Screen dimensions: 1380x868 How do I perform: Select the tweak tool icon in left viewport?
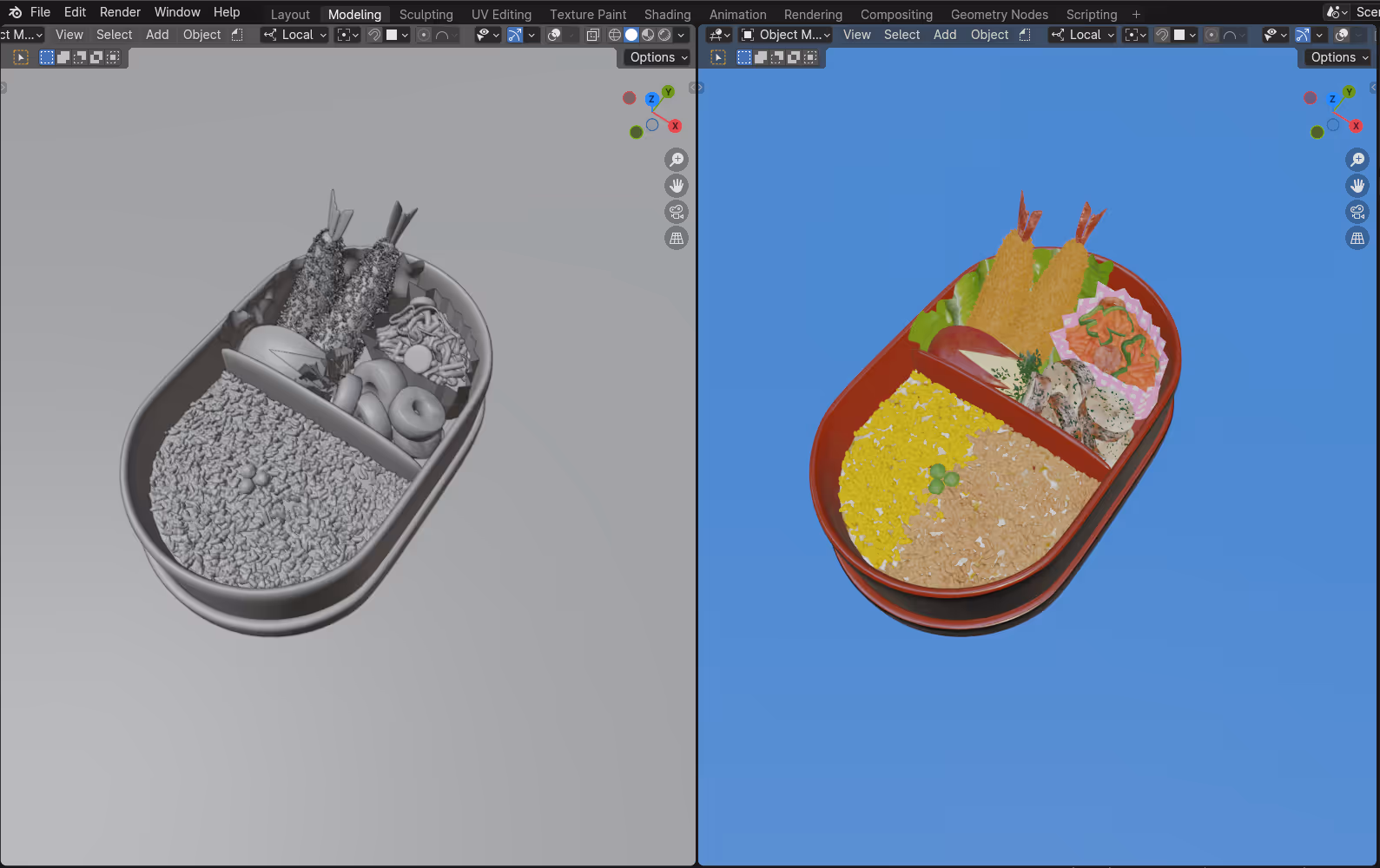(21, 57)
